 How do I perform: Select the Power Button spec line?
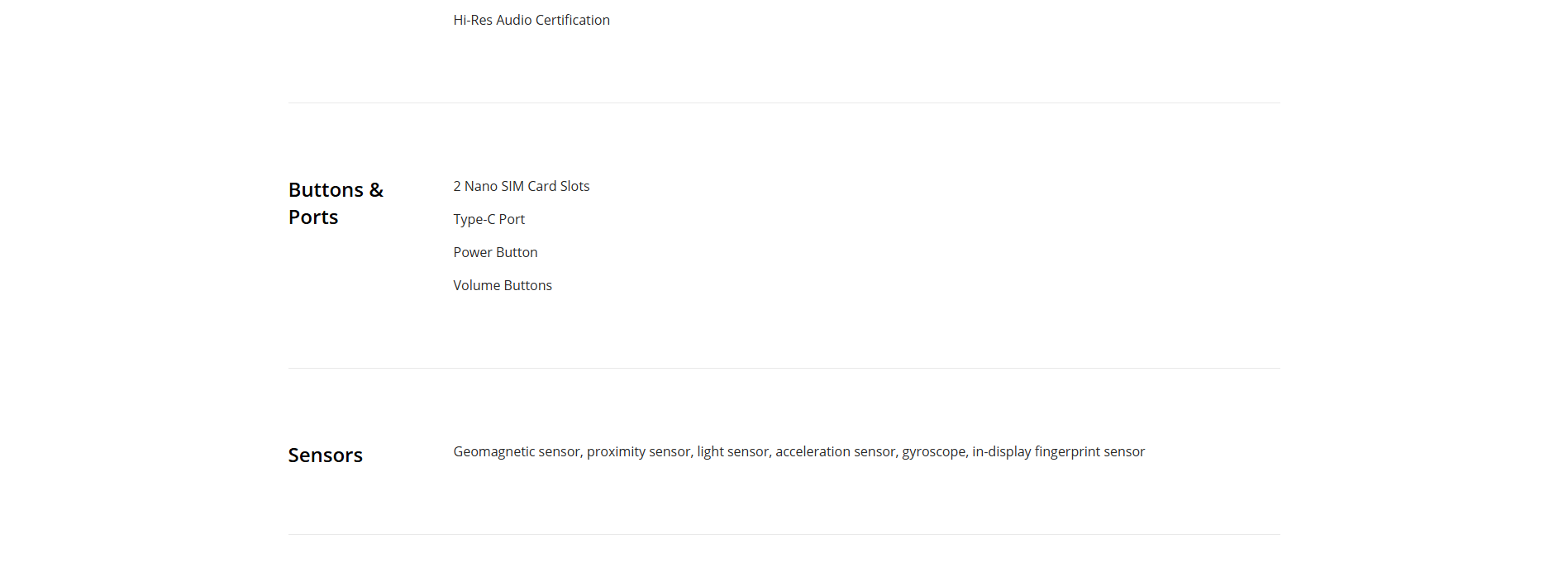[x=495, y=252]
